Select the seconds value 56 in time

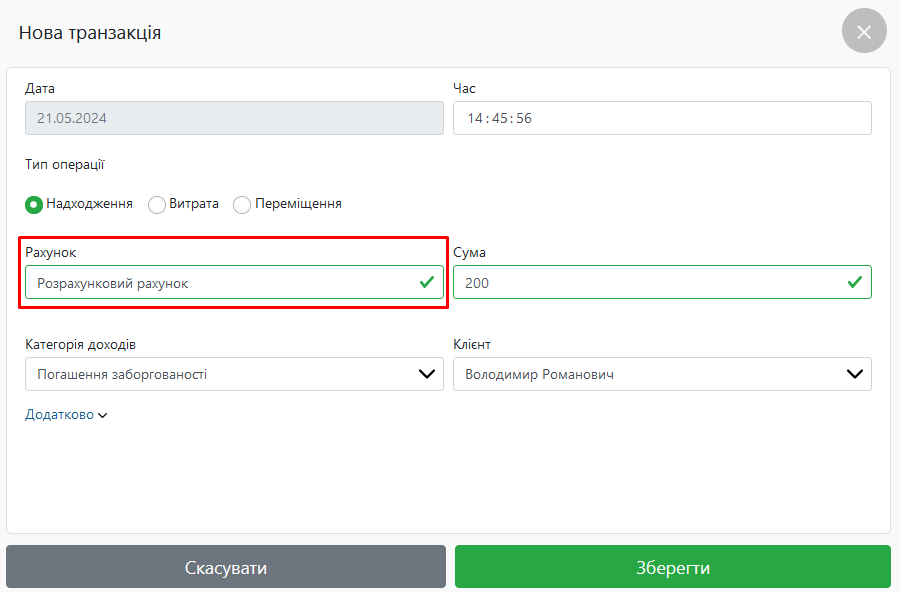coord(524,118)
